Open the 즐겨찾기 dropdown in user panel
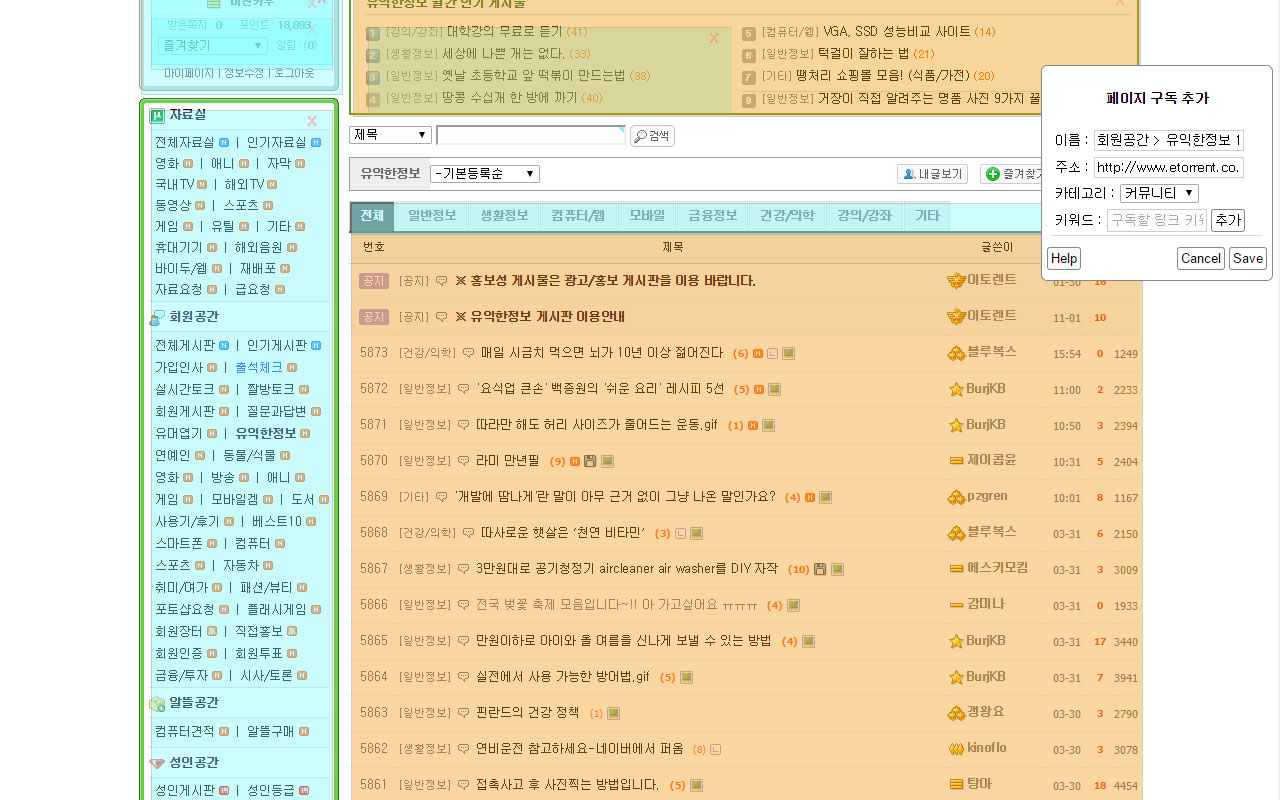 (x=212, y=46)
